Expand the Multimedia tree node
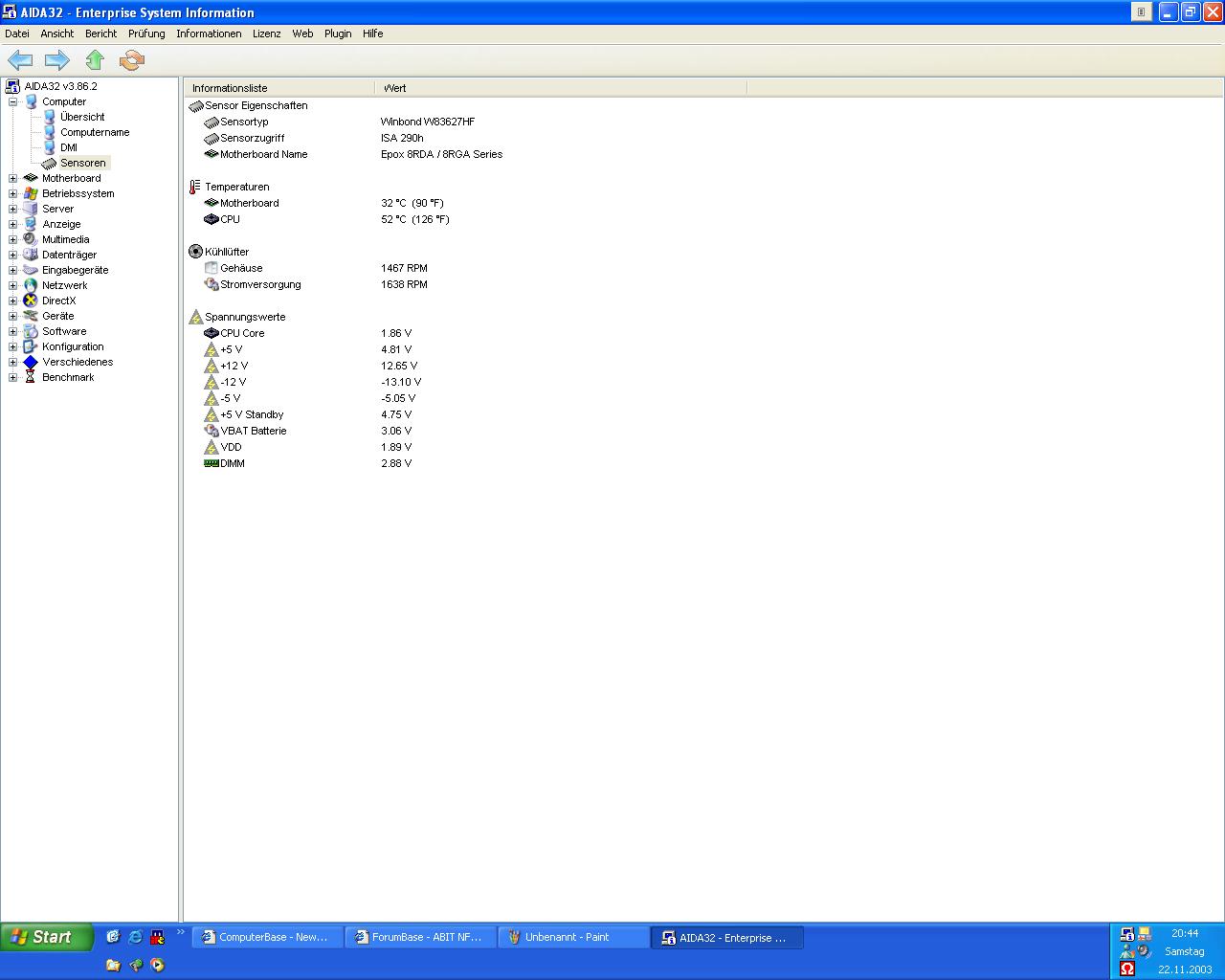The image size is (1225, 980). (x=13, y=239)
